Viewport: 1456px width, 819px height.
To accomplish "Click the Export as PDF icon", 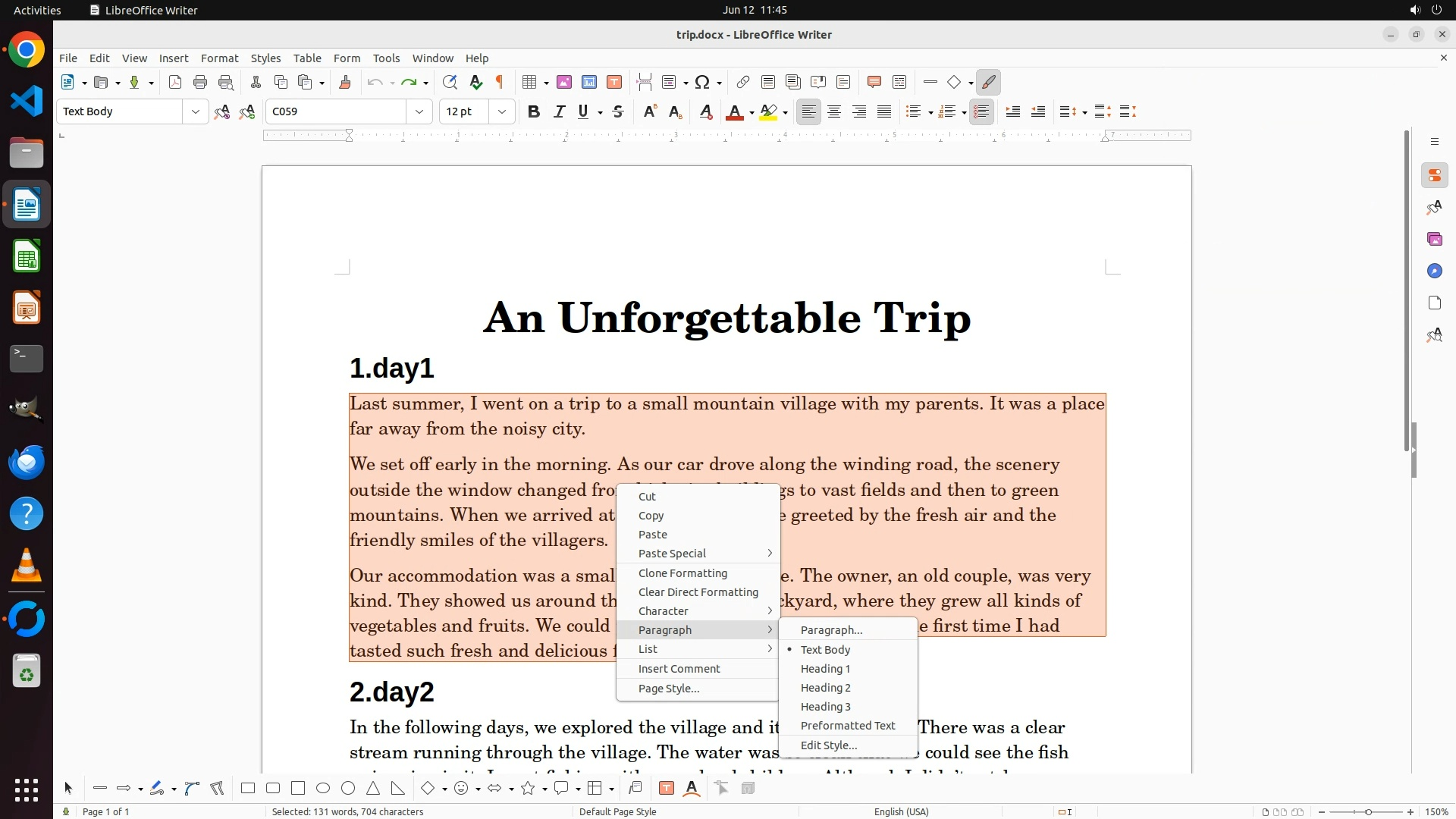I will (175, 82).
